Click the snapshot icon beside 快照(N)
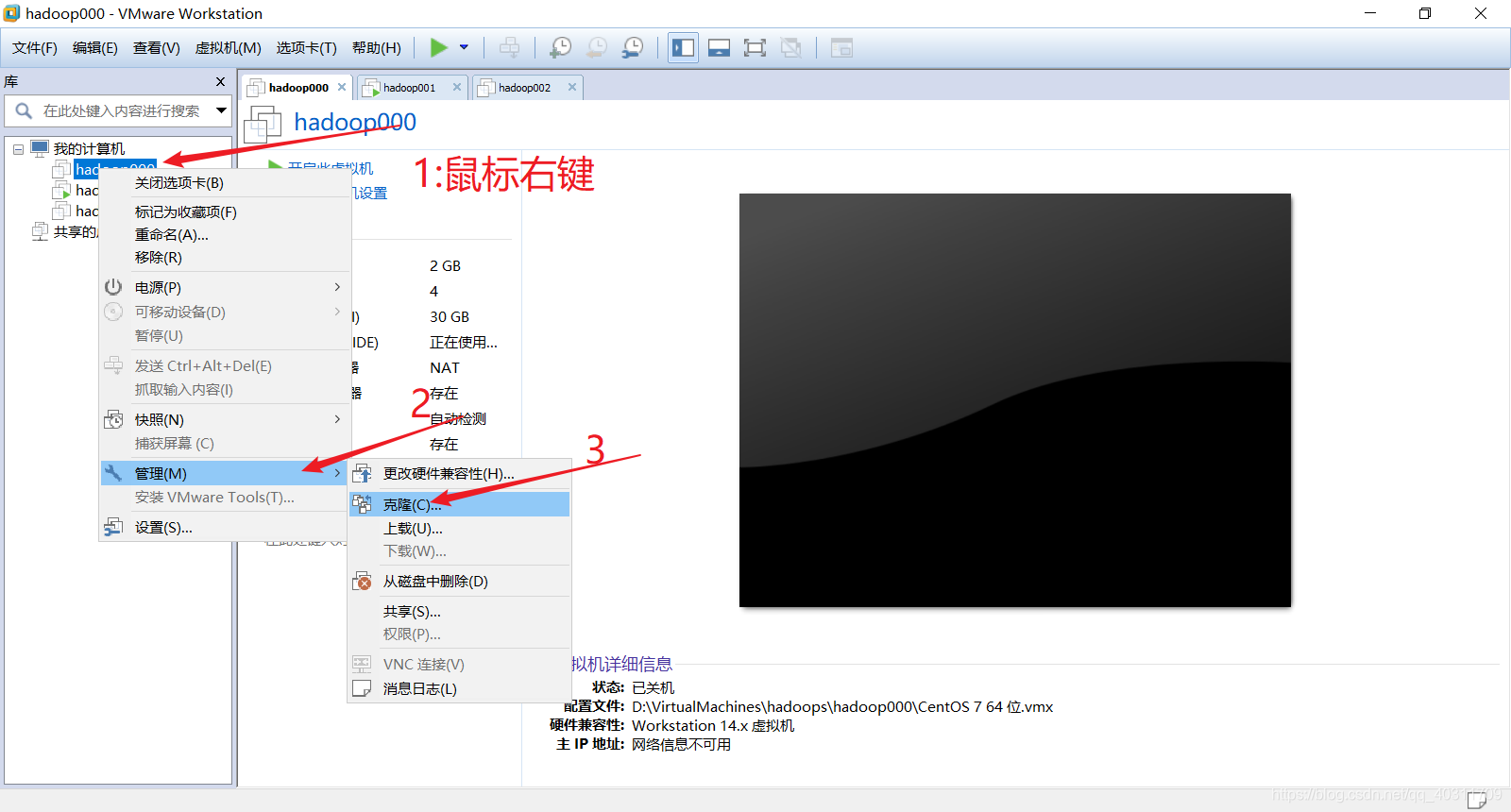The width and height of the screenshot is (1511, 812). pos(113,419)
